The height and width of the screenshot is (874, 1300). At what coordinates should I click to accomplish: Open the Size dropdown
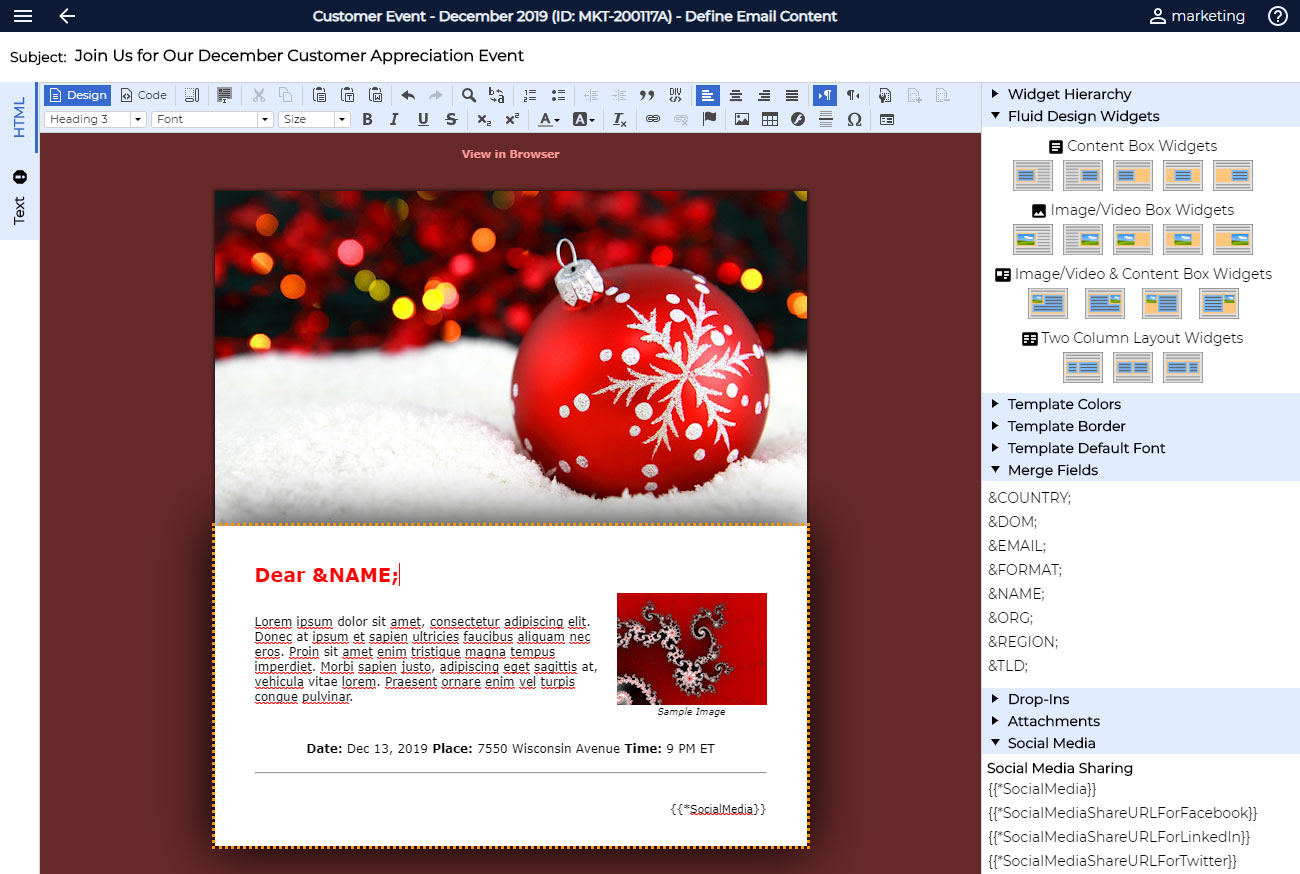point(314,119)
